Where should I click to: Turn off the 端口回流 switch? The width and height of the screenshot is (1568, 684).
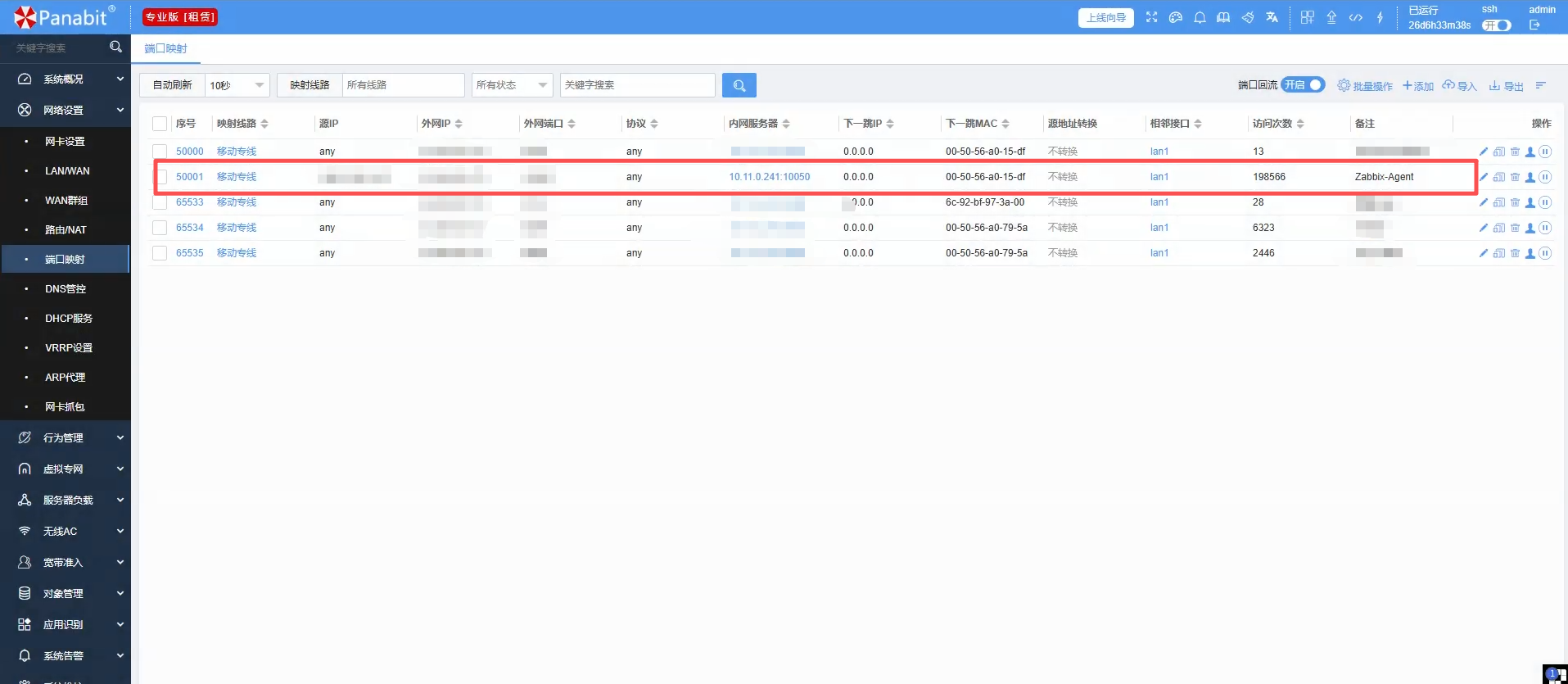1303,85
